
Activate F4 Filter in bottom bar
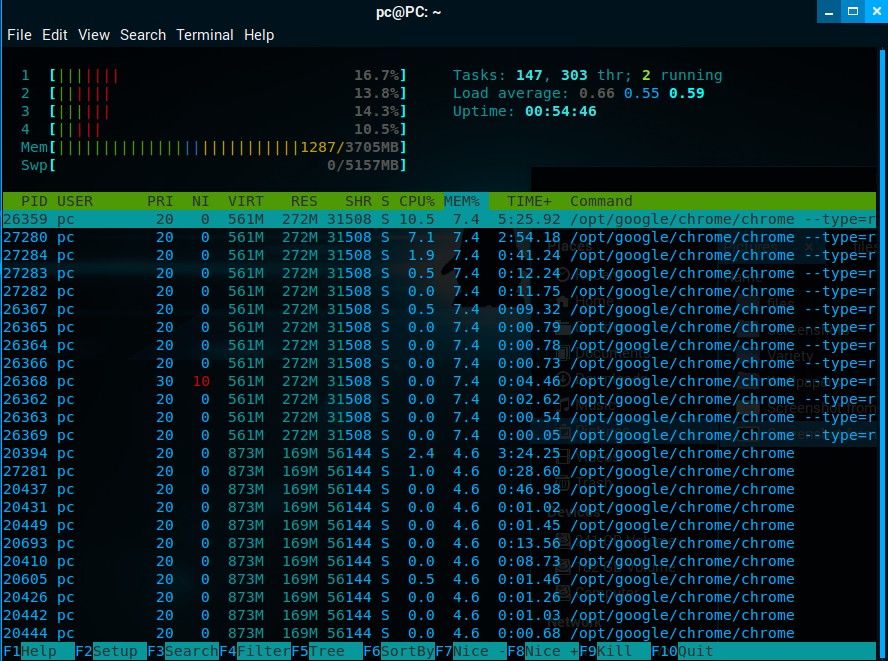point(255,651)
